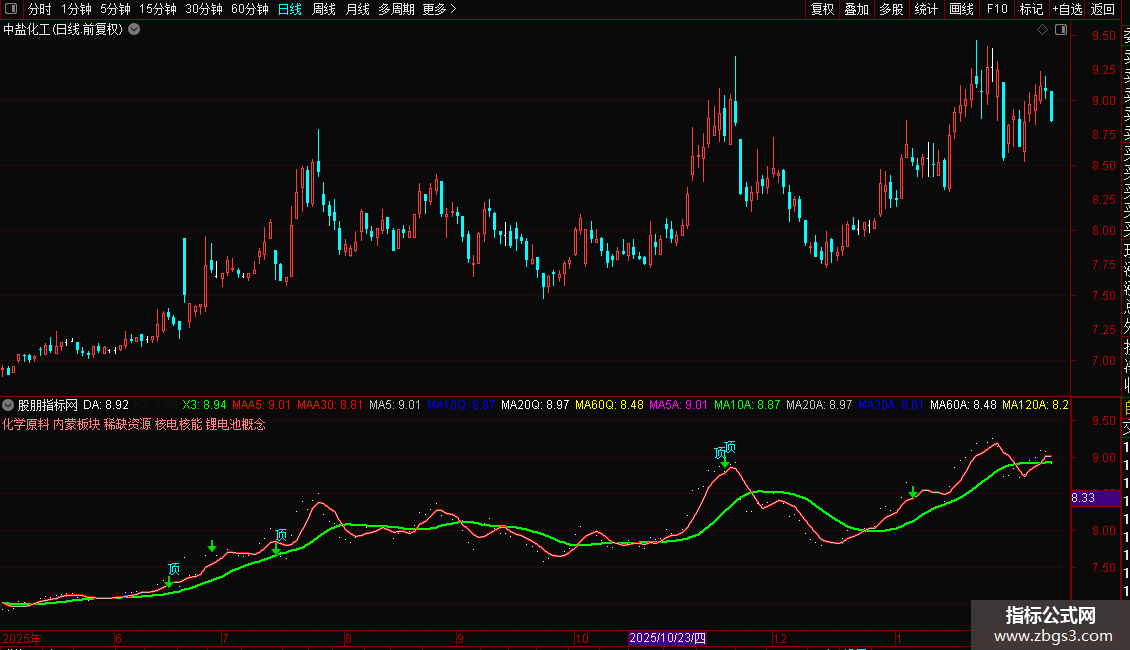Select the 5分钟 period
The height and width of the screenshot is (650, 1130).
click(x=115, y=9)
